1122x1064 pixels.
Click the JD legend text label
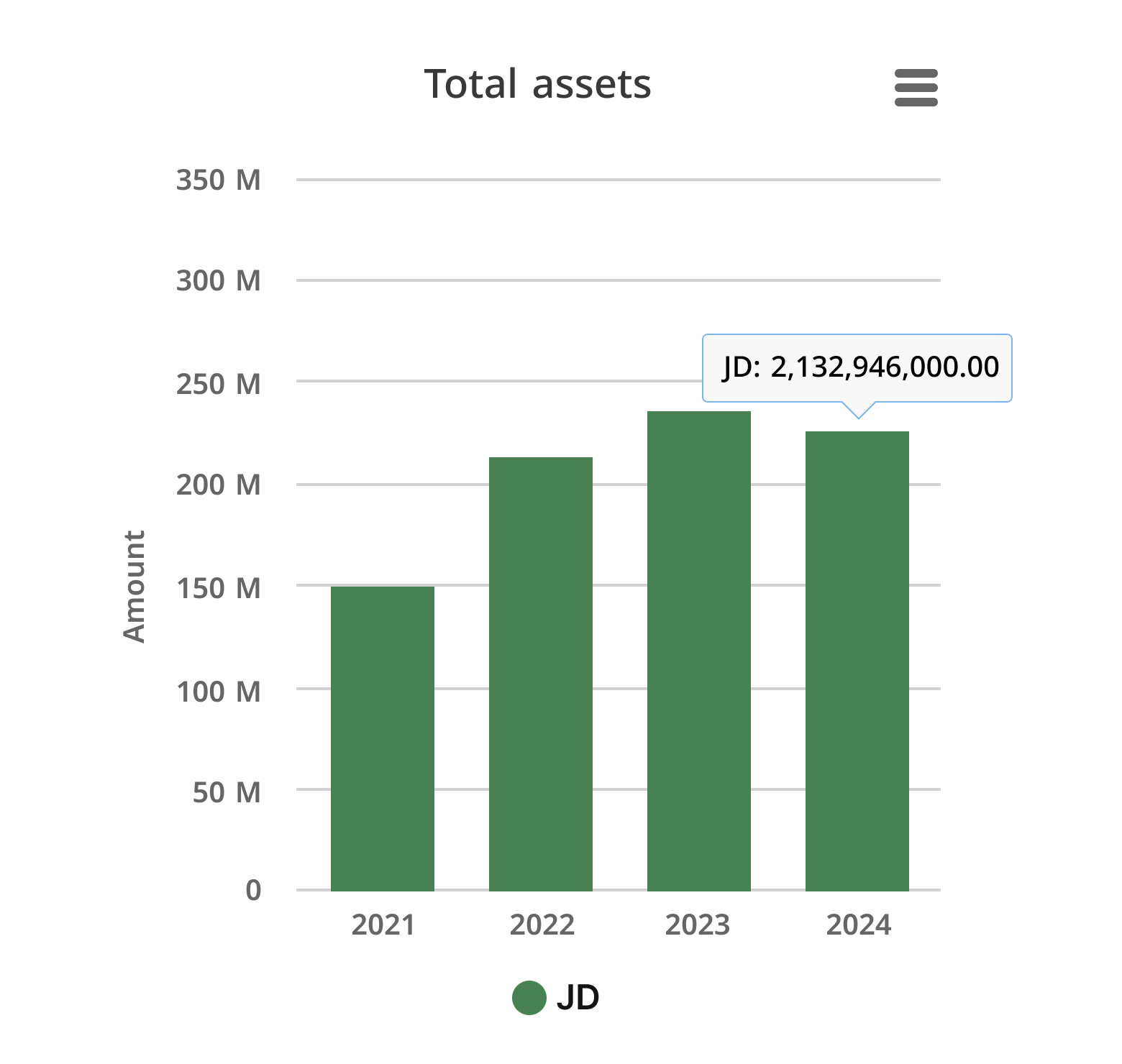[579, 997]
